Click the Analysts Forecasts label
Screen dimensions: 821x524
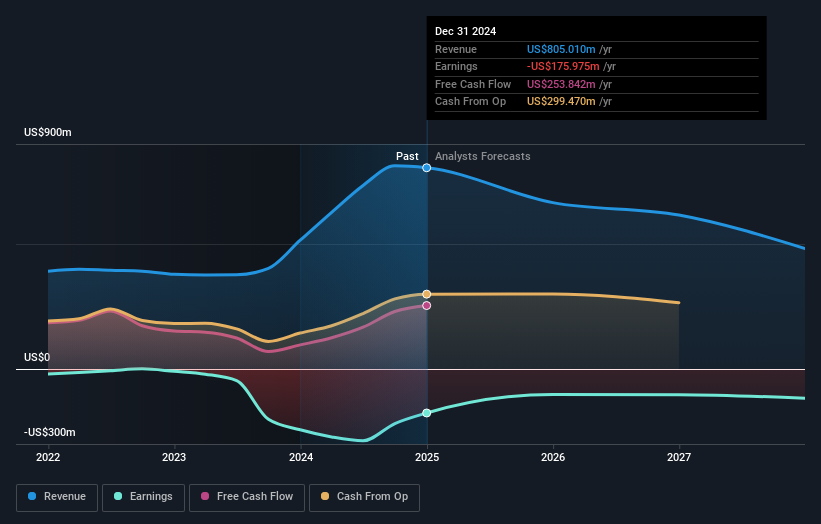tap(483, 156)
